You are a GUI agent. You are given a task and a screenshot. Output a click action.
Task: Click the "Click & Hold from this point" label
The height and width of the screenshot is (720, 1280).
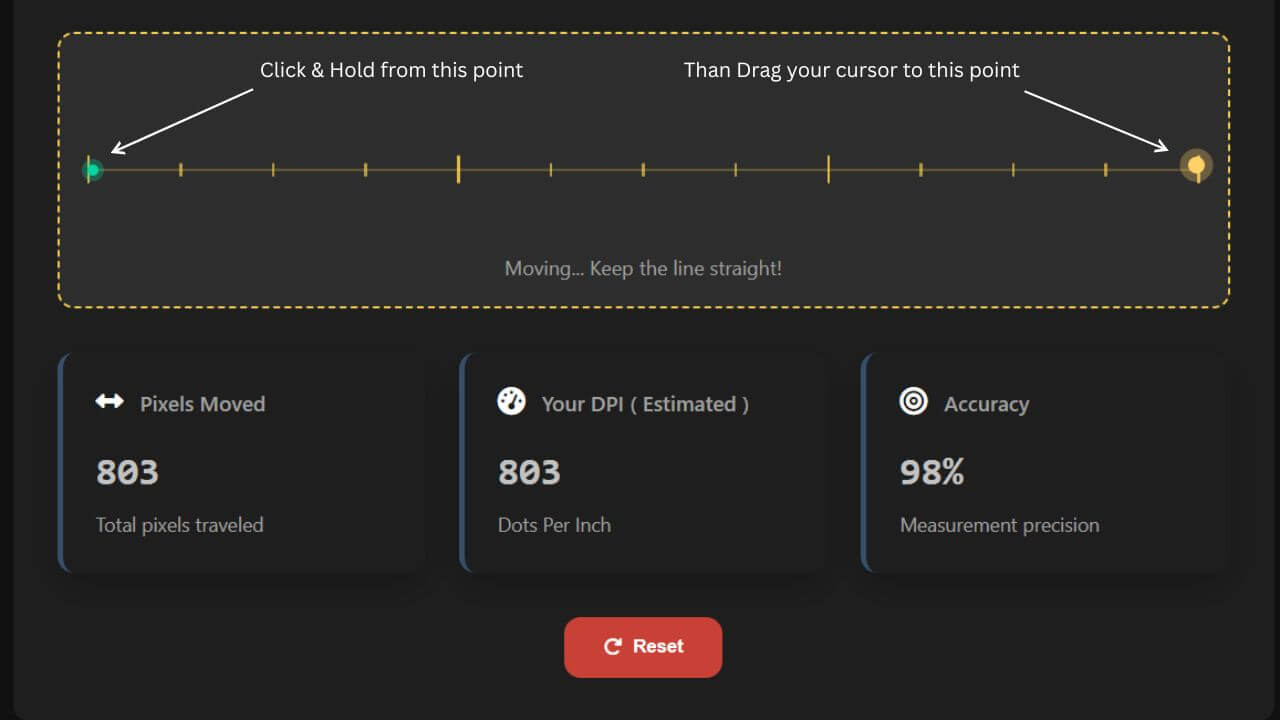[391, 70]
